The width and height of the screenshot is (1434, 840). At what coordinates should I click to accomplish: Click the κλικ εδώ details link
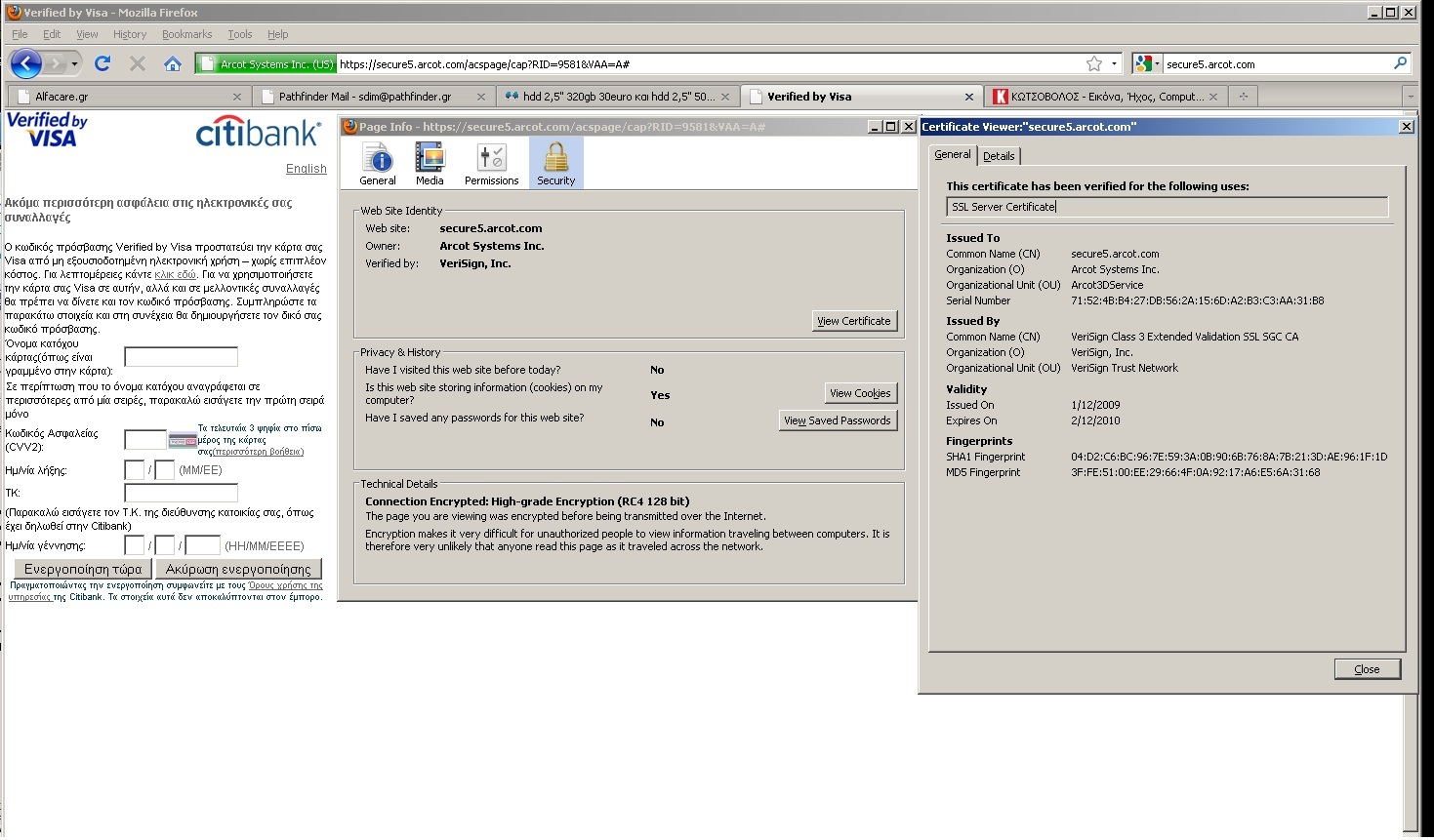176,275
